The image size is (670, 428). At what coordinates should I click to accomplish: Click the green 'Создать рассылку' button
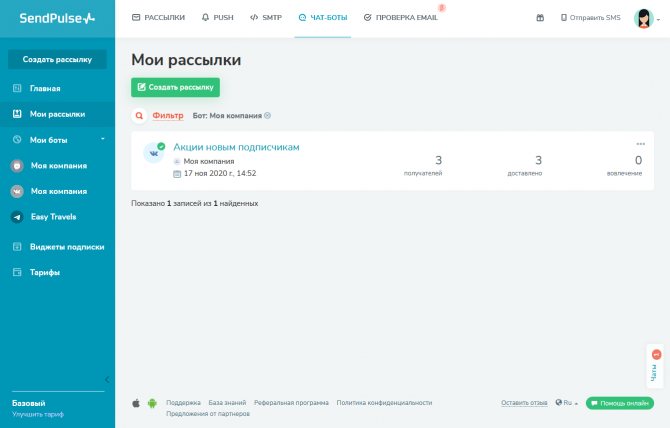click(x=175, y=87)
